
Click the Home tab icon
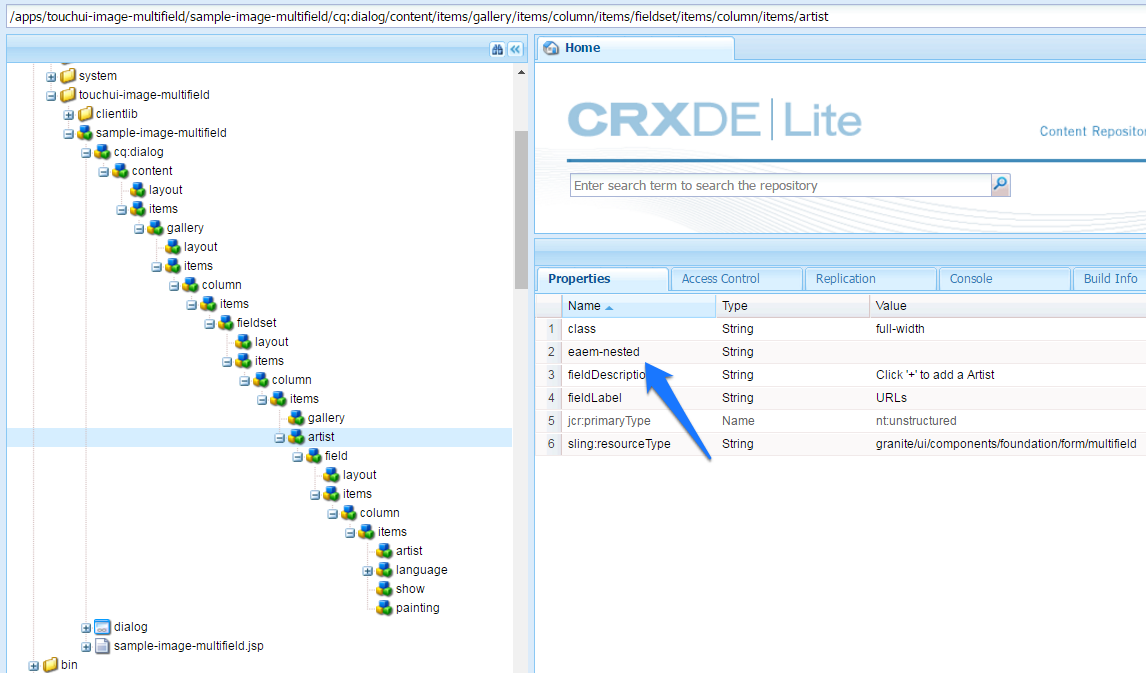coord(552,47)
